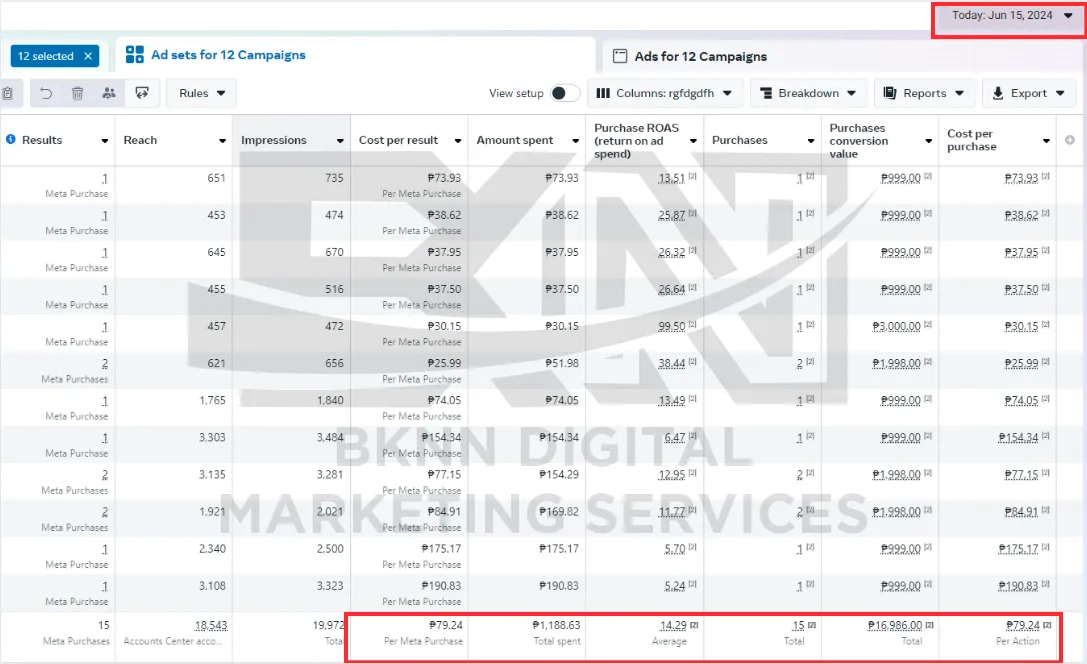Open the Rules dropdown

click(201, 93)
